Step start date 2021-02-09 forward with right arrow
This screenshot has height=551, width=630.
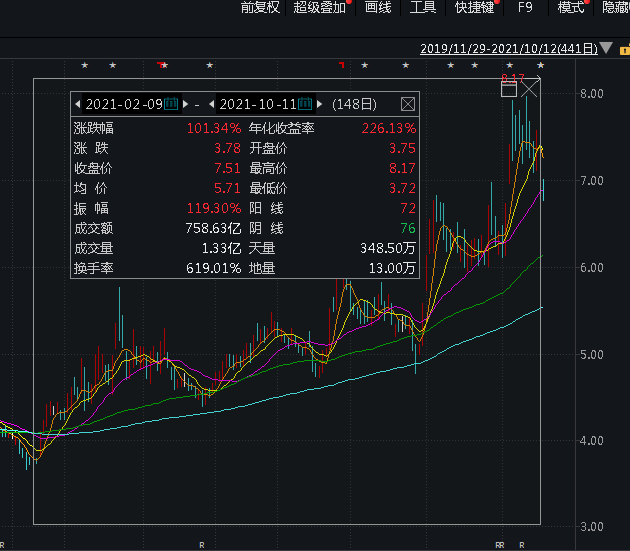186,104
